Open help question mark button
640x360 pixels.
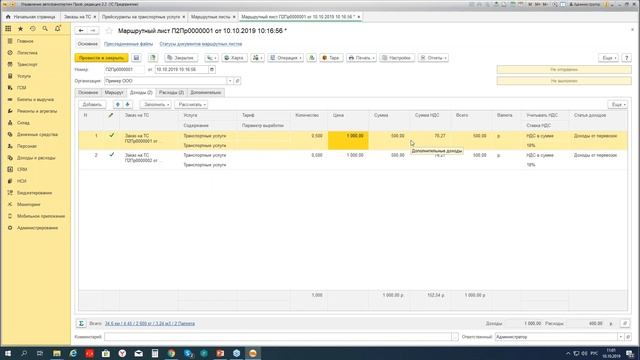[627, 58]
